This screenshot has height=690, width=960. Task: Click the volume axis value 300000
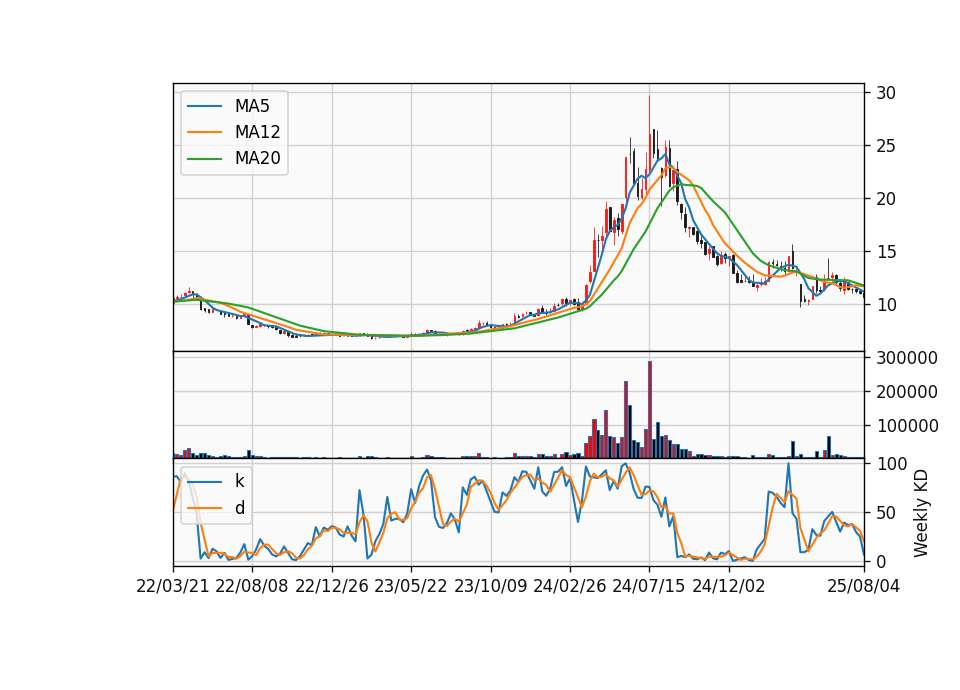[x=907, y=358]
